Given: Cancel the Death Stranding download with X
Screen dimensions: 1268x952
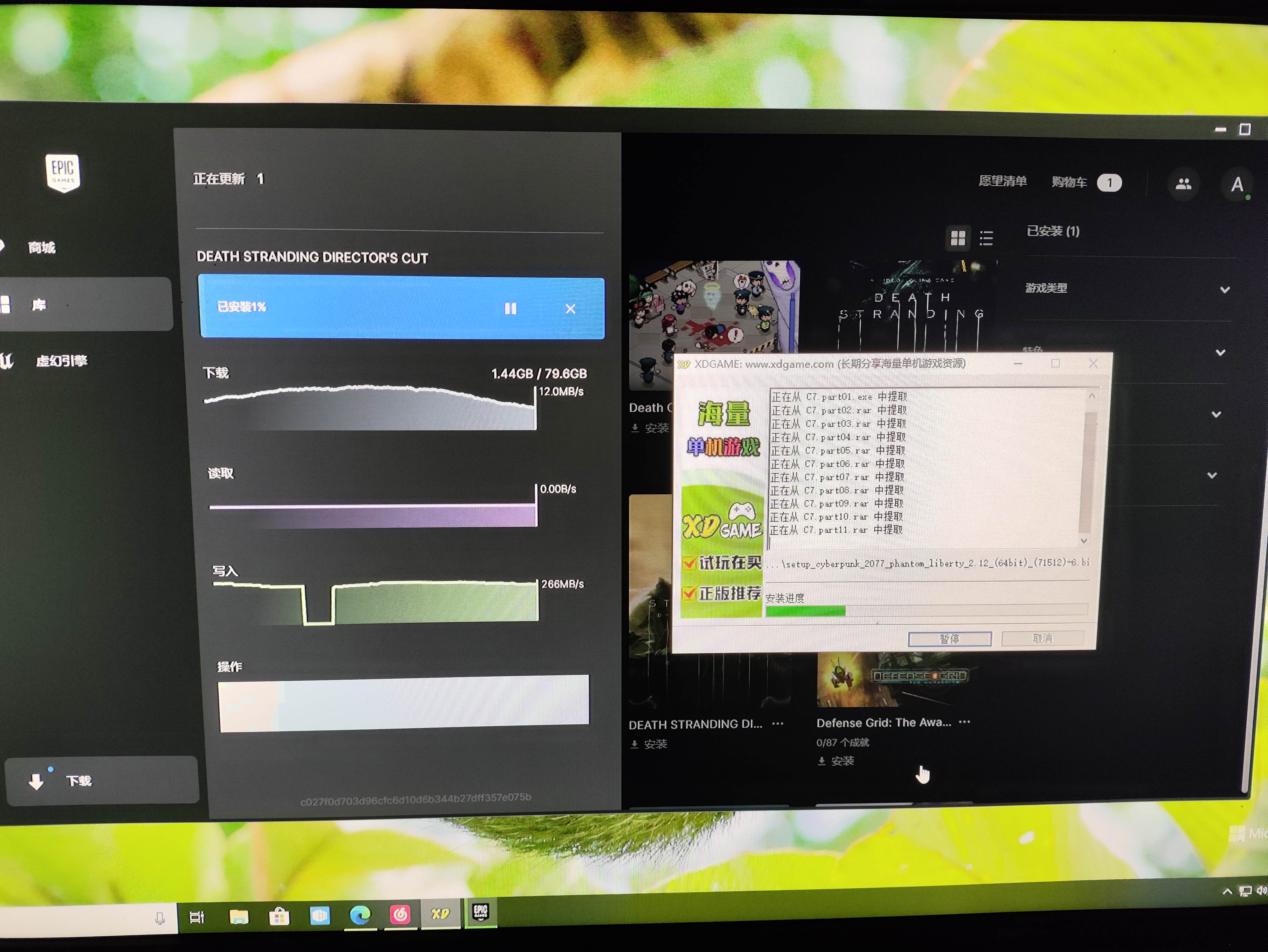Looking at the screenshot, I should tap(570, 309).
